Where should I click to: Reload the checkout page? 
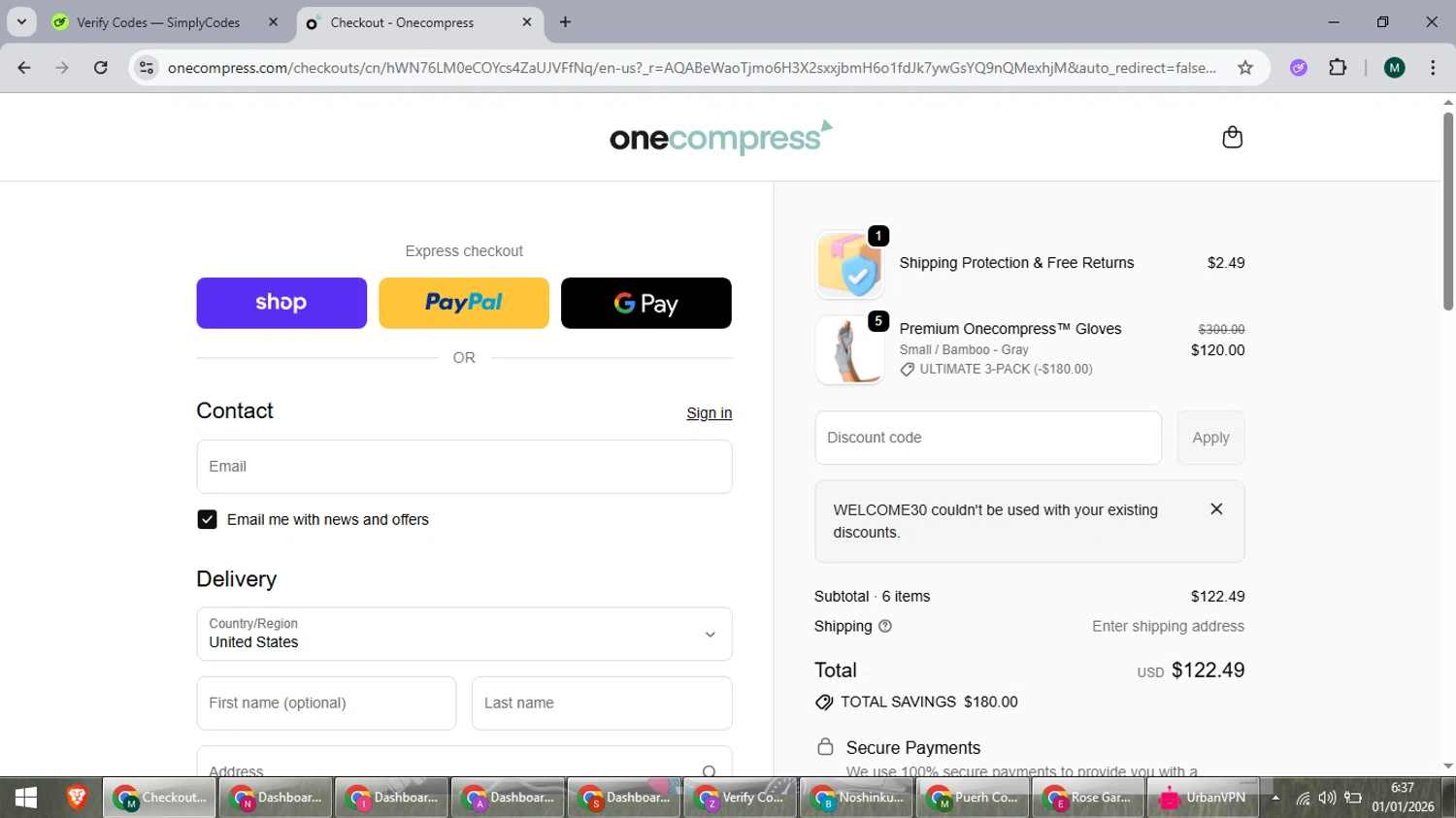pyautogui.click(x=101, y=68)
